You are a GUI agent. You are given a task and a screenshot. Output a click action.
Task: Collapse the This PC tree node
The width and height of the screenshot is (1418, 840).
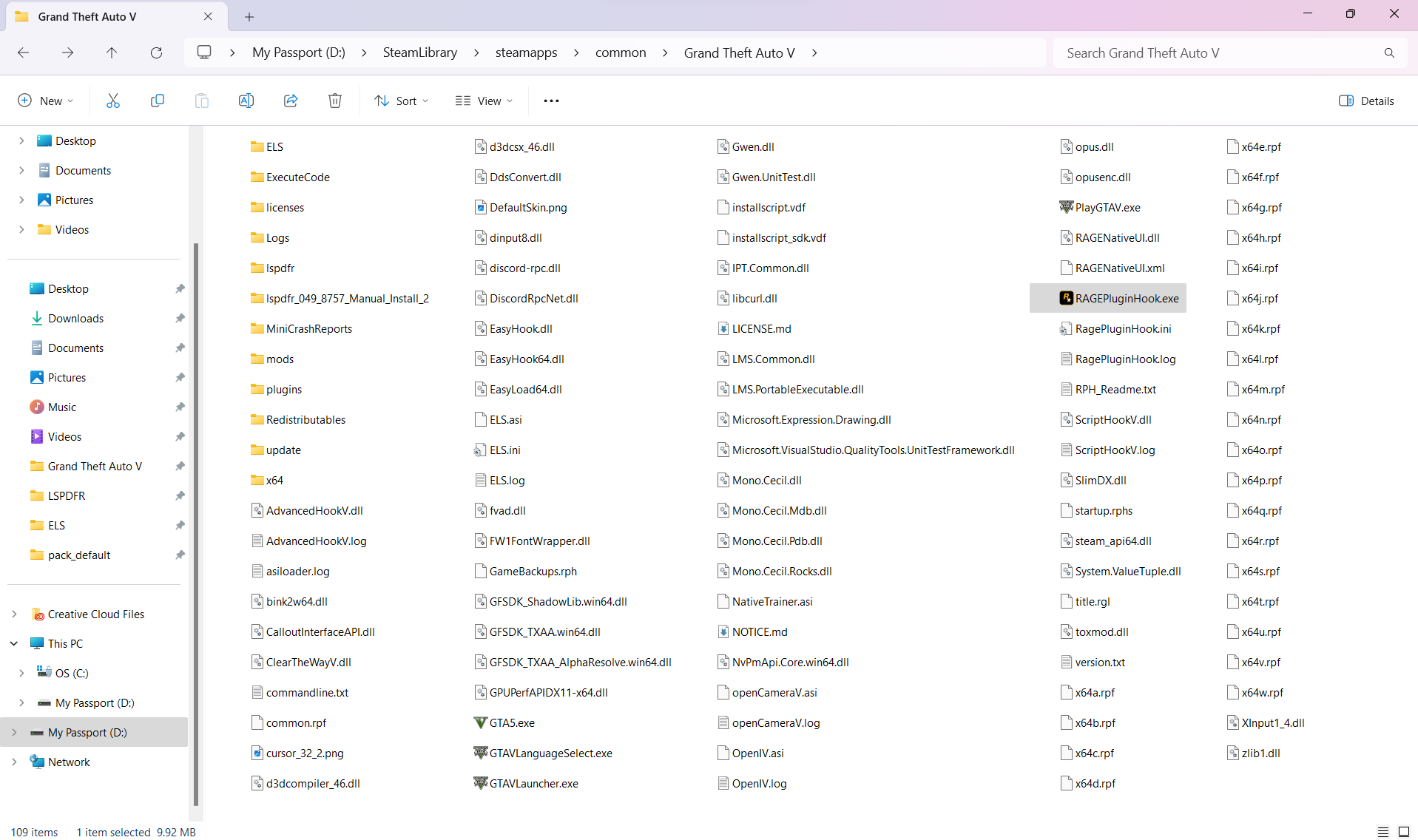pos(14,643)
